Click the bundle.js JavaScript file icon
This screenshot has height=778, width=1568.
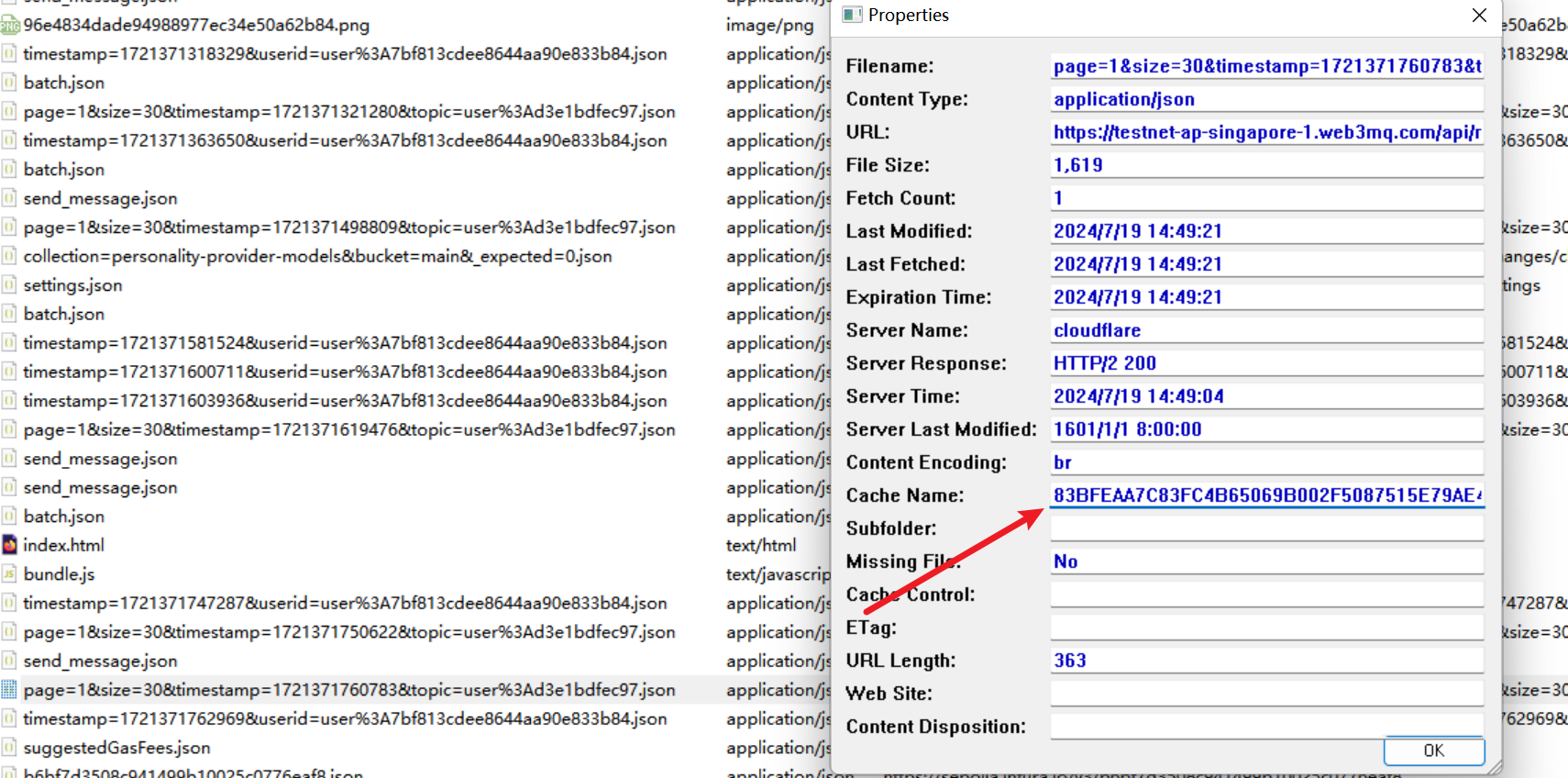click(x=10, y=574)
